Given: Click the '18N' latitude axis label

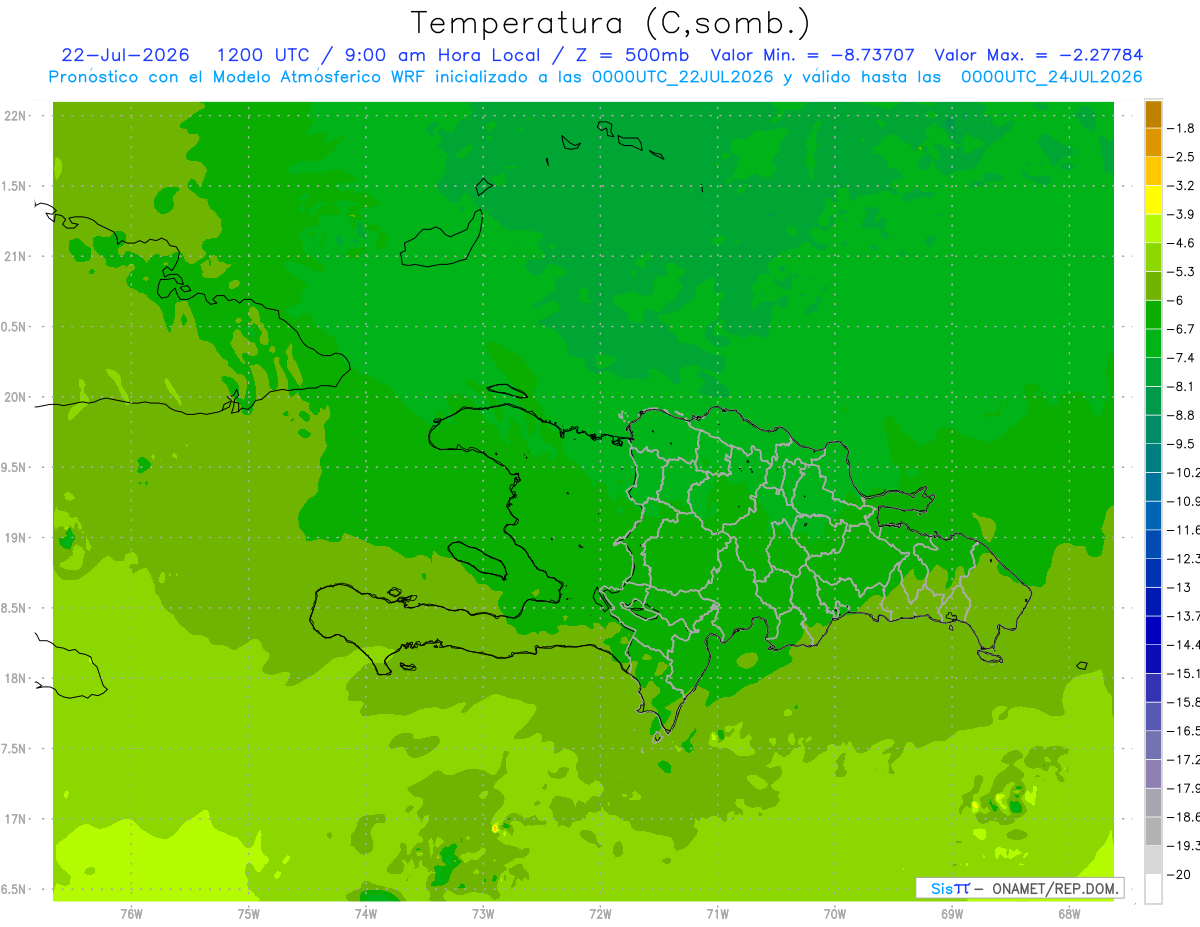Looking at the screenshot, I should [17, 678].
